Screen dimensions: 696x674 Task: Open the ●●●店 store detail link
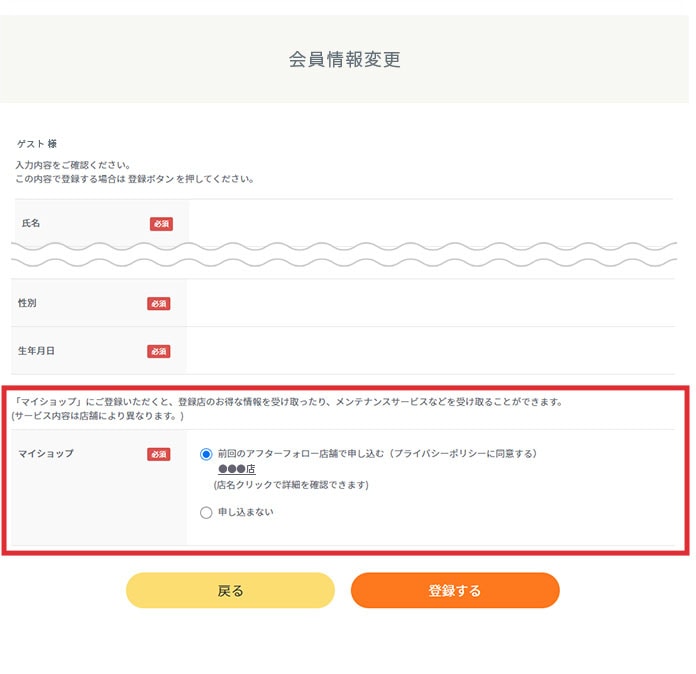[237, 469]
